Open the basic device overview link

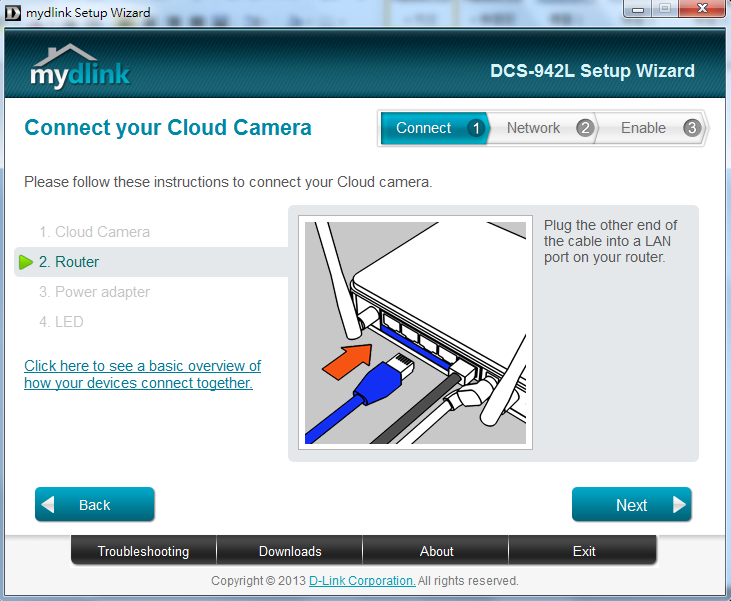coord(142,374)
